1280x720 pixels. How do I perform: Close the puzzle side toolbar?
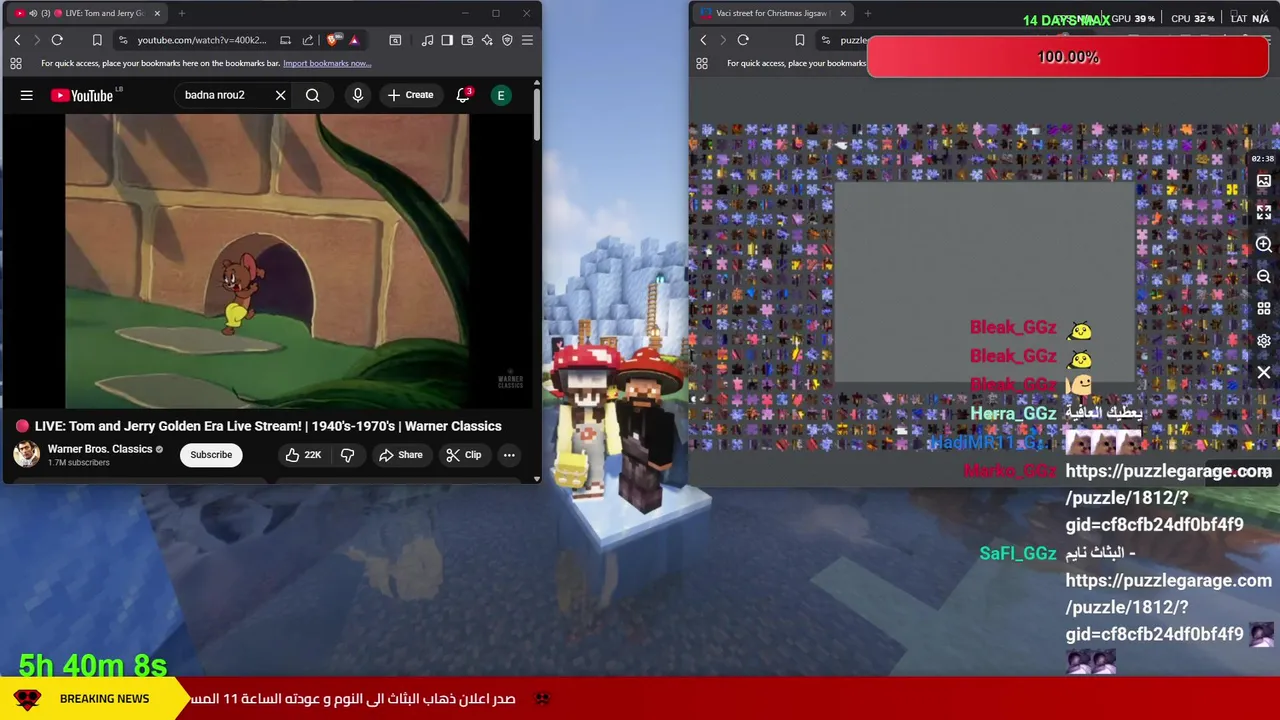tap(1264, 373)
